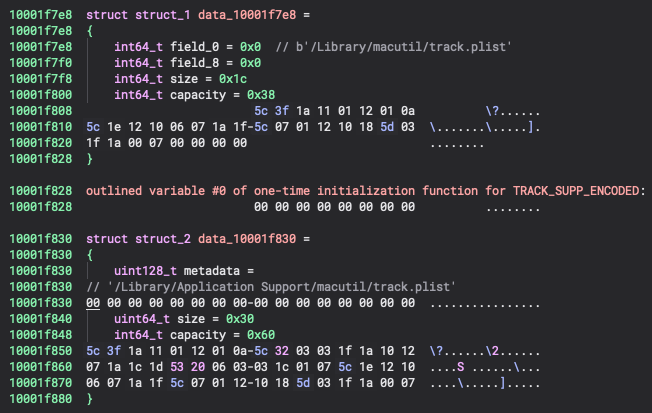Image resolution: width=652 pixels, height=413 pixels.
Task: Click address 10001f808 in the gutter
Action: coord(39,111)
